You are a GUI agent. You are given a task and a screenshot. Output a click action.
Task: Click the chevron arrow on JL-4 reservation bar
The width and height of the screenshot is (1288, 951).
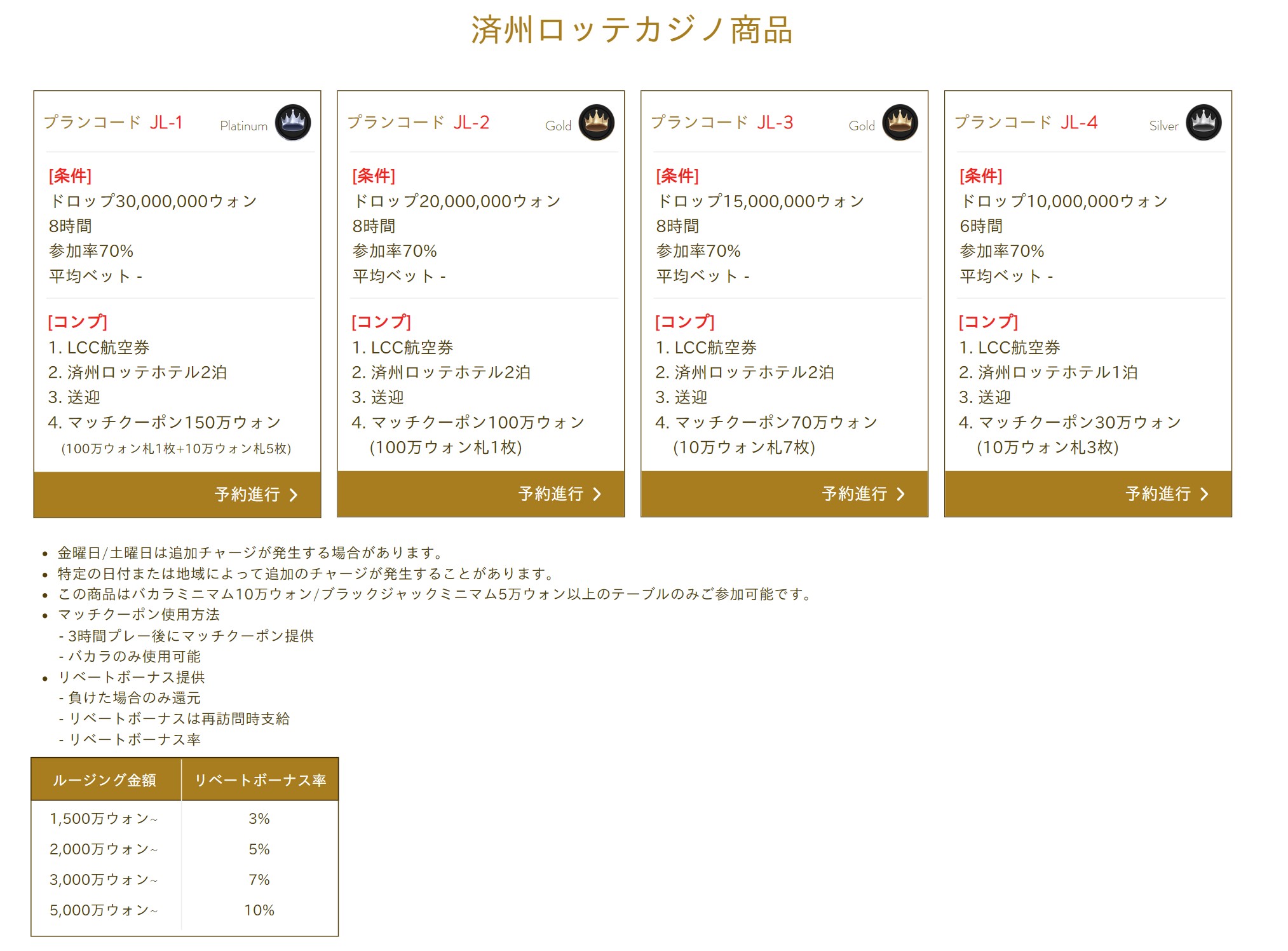click(x=1204, y=494)
